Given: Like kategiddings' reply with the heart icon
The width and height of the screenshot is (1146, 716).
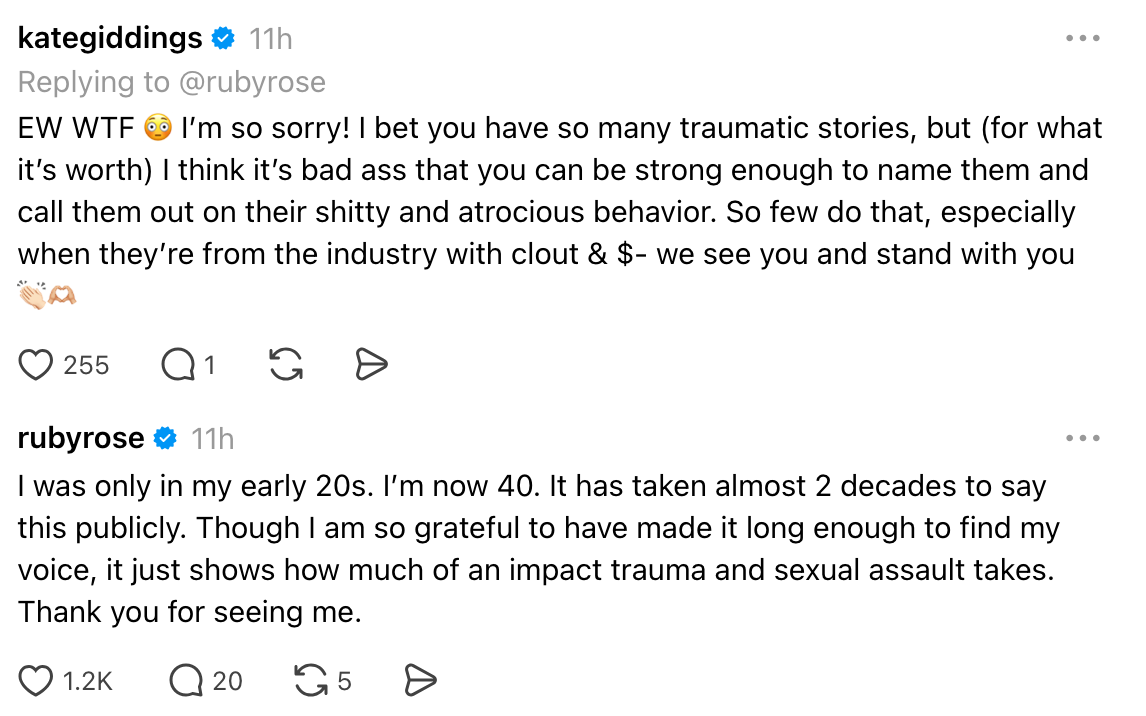Looking at the screenshot, I should 37,366.
